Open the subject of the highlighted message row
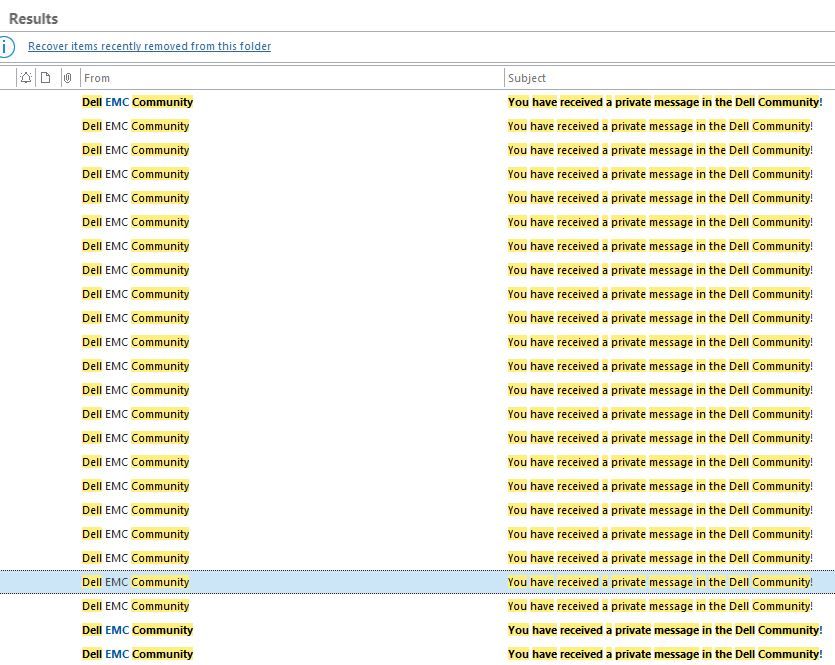This screenshot has height=665, width=835. pos(660,582)
